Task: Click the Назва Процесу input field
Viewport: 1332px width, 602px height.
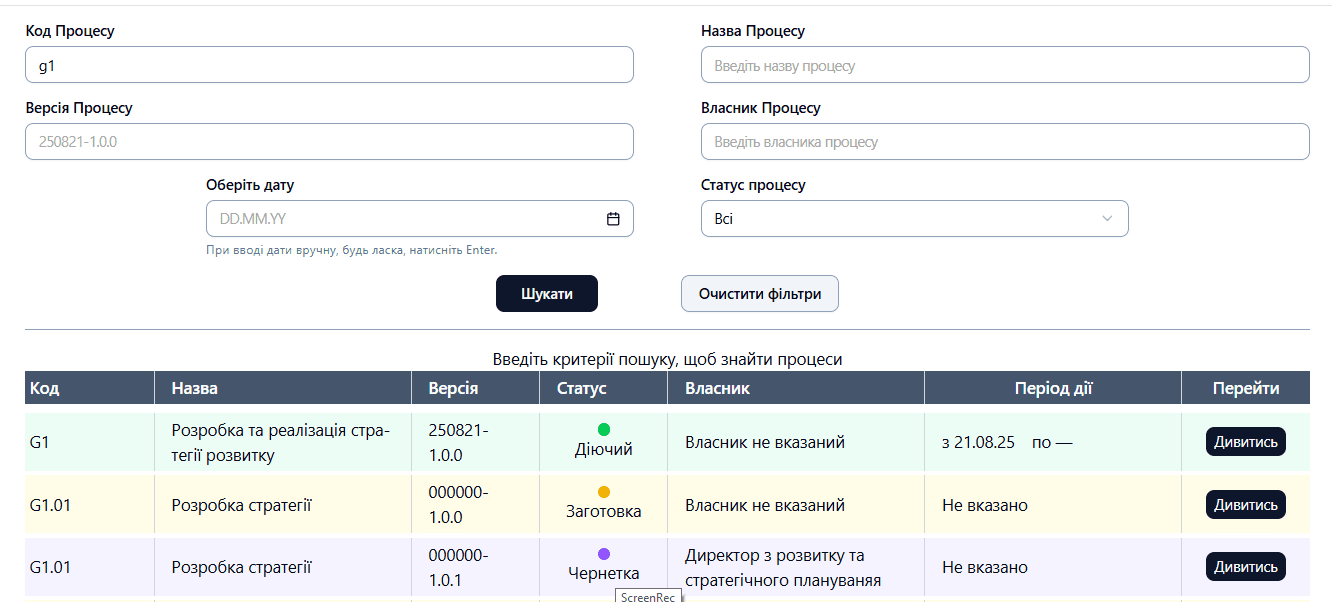Action: point(1004,65)
